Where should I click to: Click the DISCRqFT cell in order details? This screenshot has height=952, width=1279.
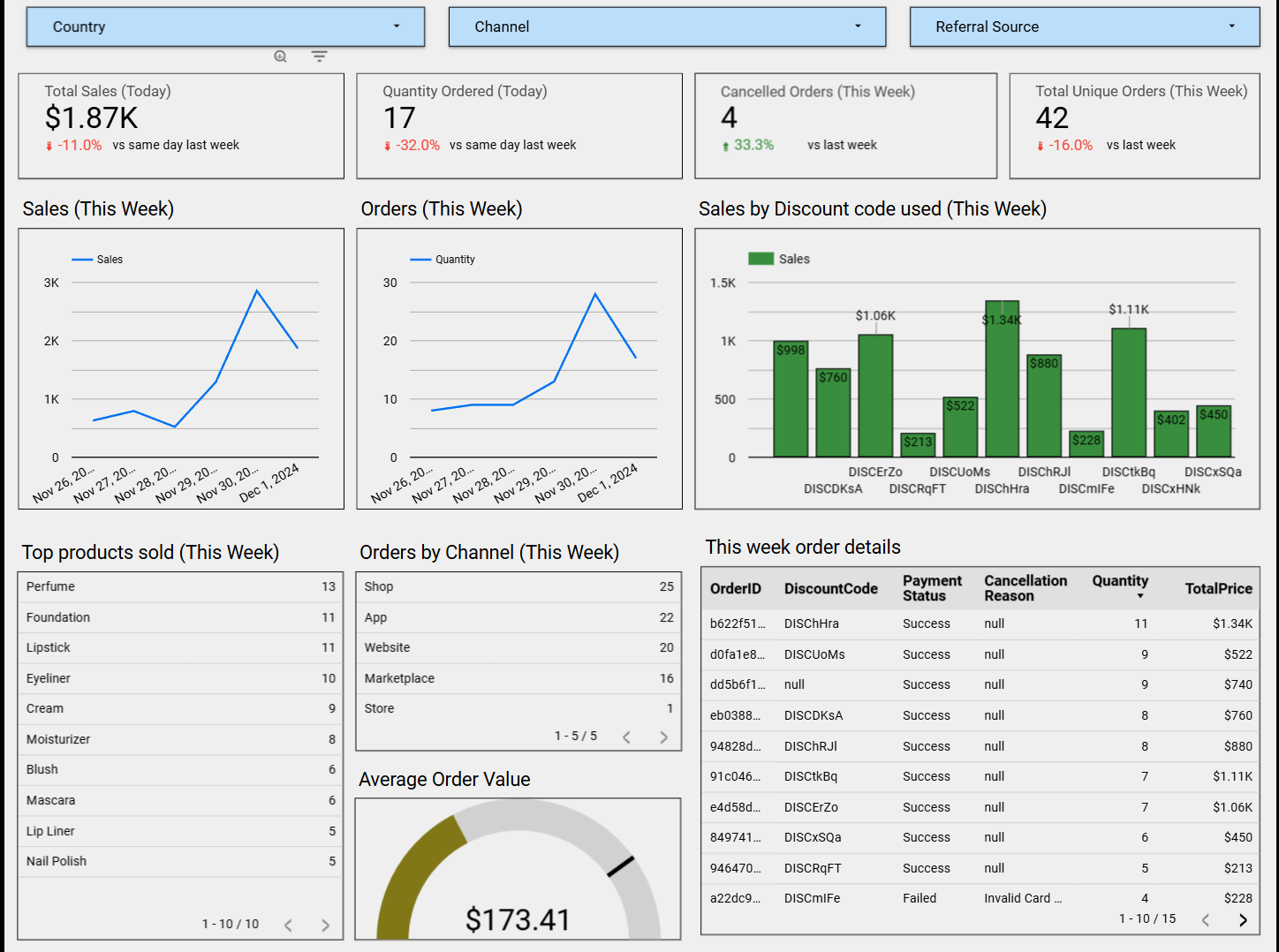(813, 868)
